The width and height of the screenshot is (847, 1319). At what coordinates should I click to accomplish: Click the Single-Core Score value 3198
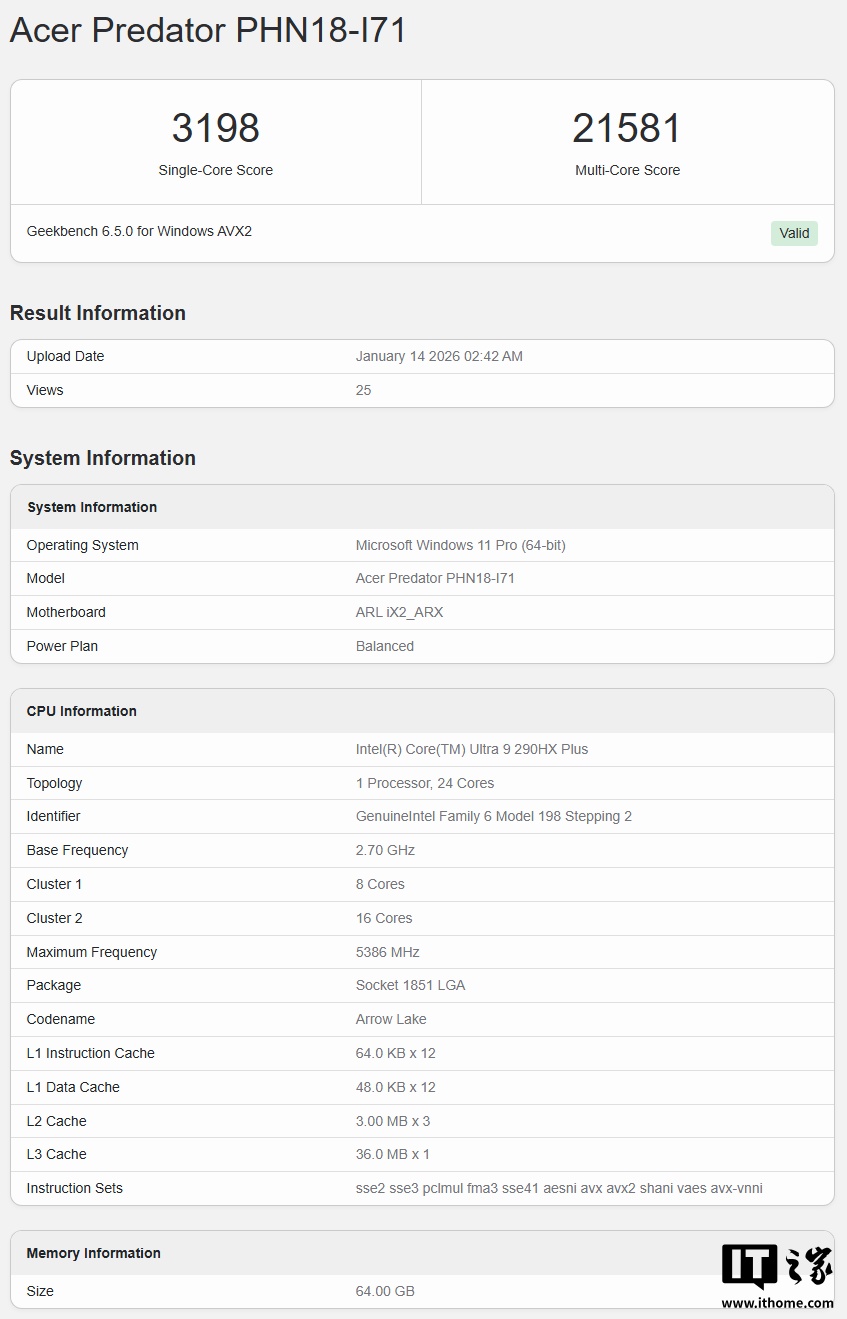tap(215, 128)
